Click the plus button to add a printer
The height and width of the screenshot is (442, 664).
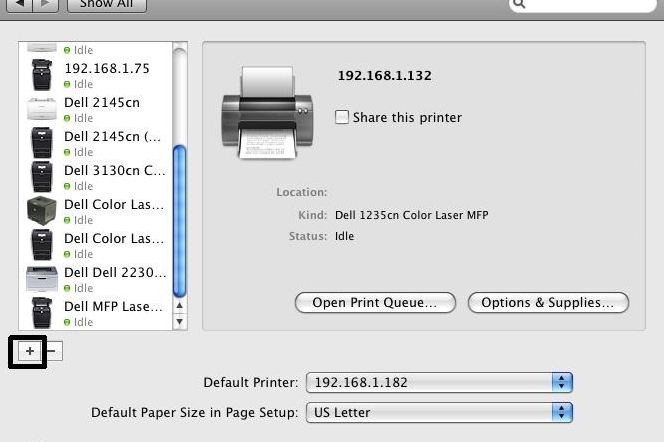point(30,351)
